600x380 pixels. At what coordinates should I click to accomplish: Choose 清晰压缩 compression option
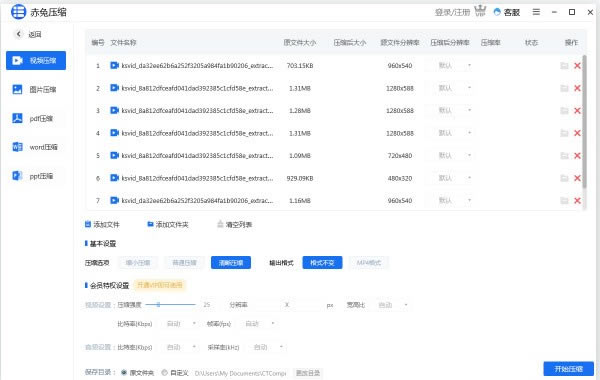tap(231, 263)
